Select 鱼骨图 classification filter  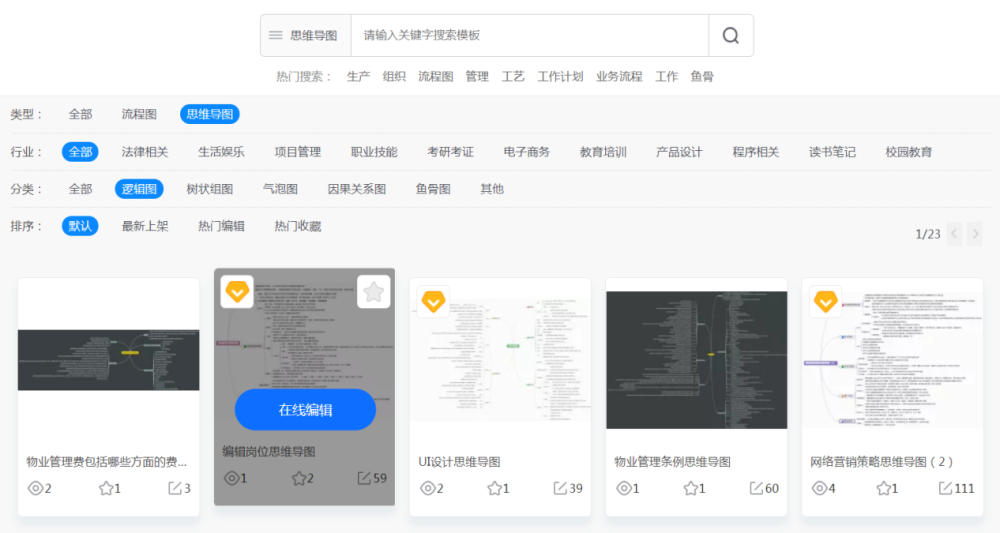[x=433, y=189]
